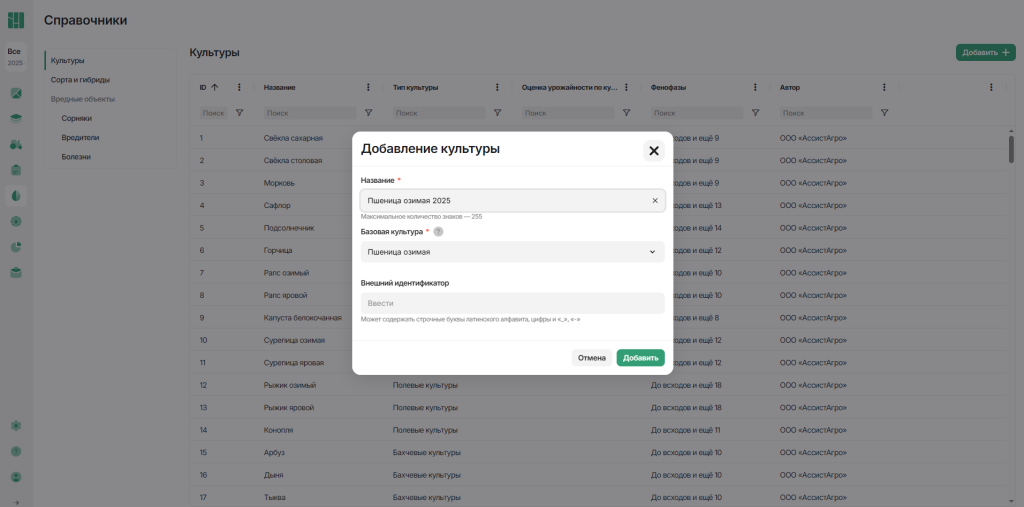Open Сорта и гибриды in the side menu
Viewport: 1024px width, 507px height.
click(x=80, y=80)
